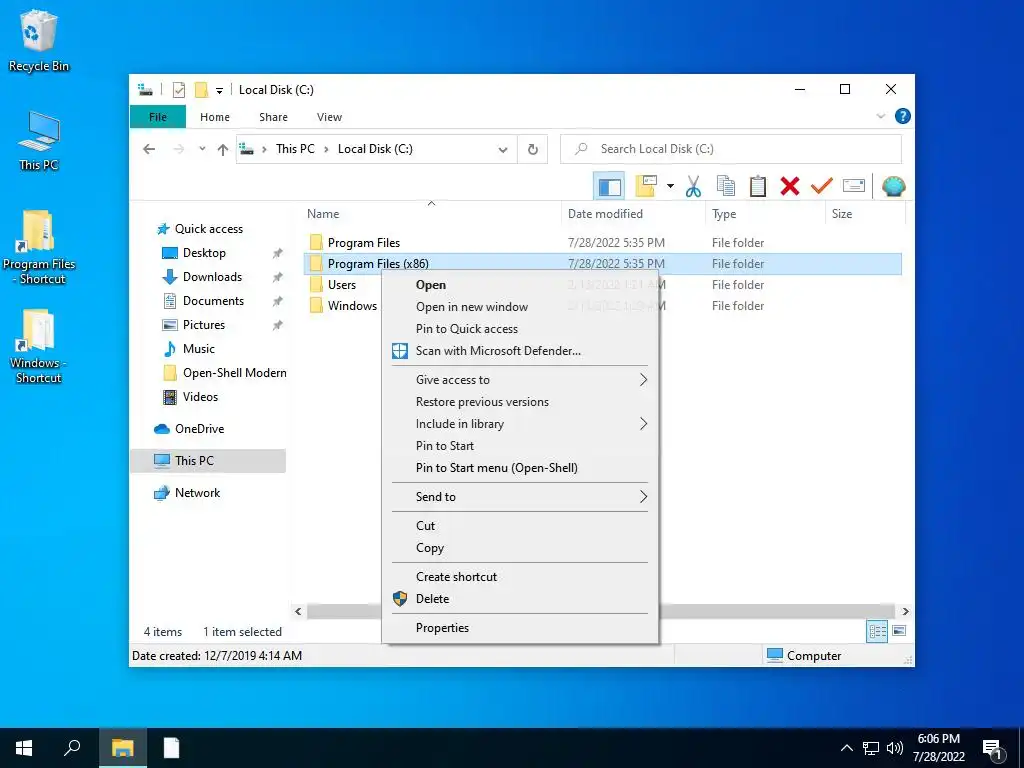Click the red X Delete toolbar icon
This screenshot has height=768, width=1024.
click(790, 187)
